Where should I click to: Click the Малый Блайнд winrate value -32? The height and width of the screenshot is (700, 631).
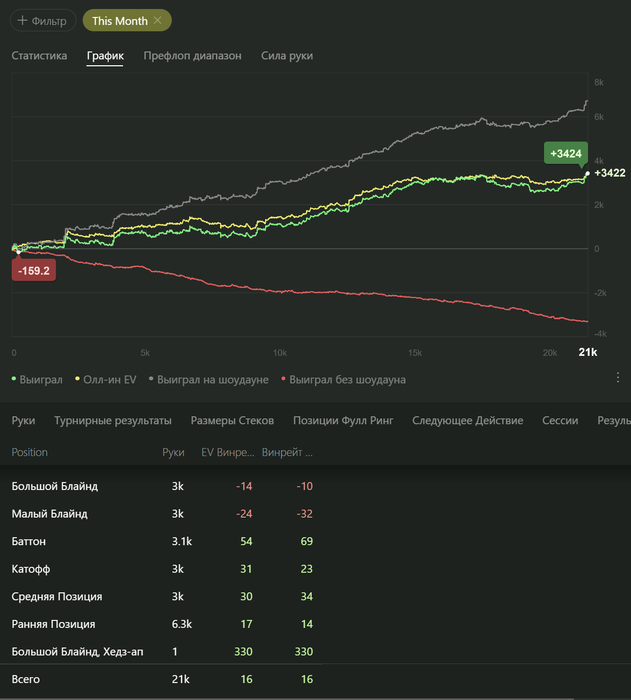[x=305, y=514]
